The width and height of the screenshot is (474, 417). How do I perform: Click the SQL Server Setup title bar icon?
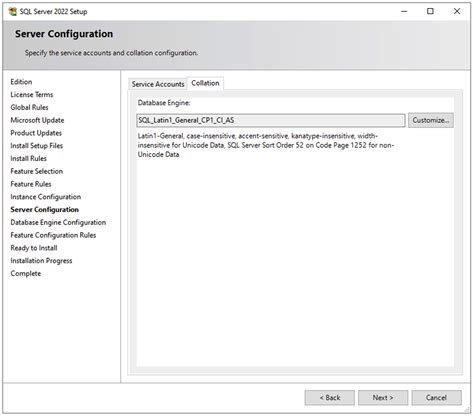tap(13, 11)
